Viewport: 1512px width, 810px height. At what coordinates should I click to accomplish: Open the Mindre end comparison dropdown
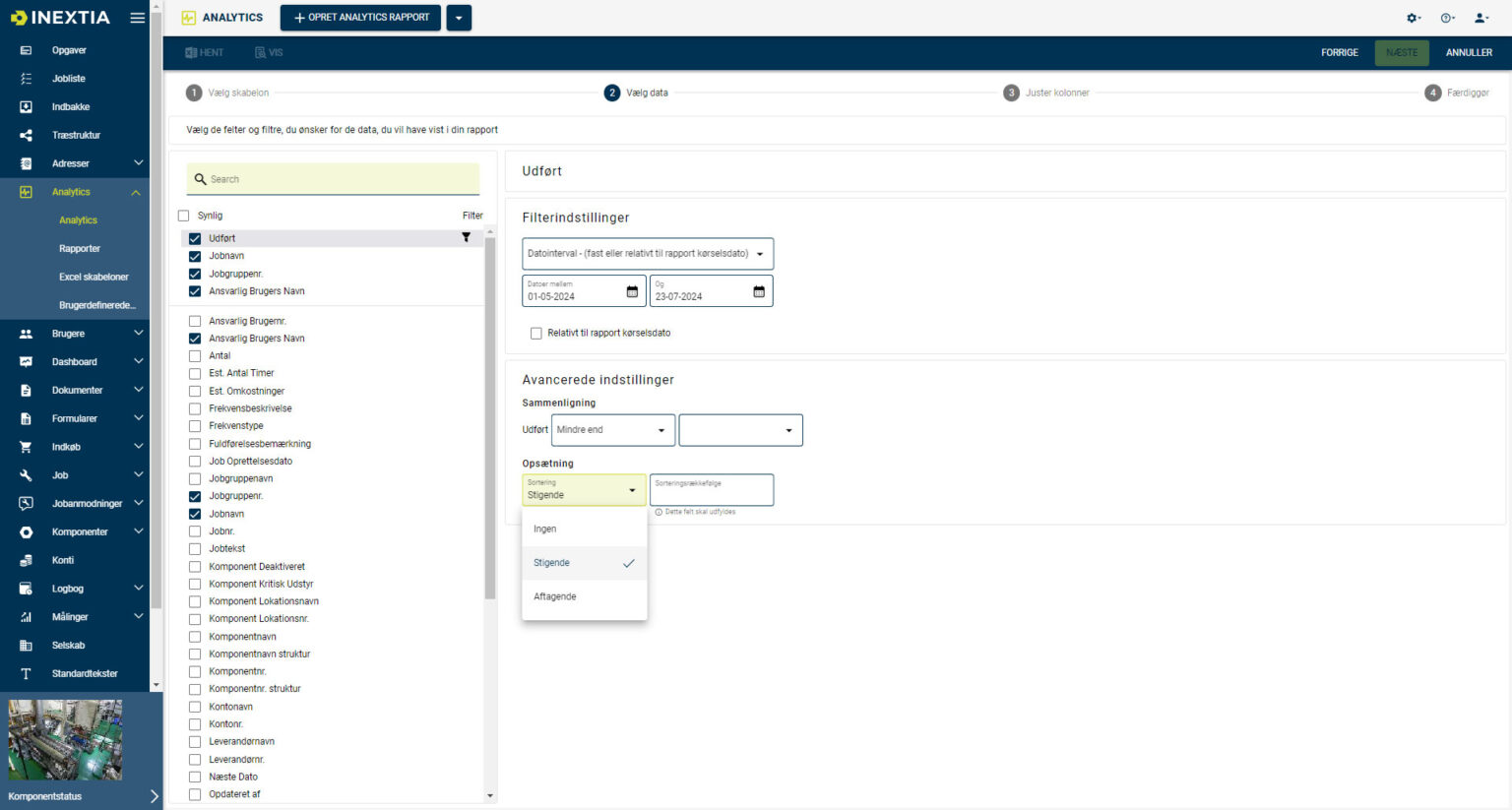click(613, 430)
